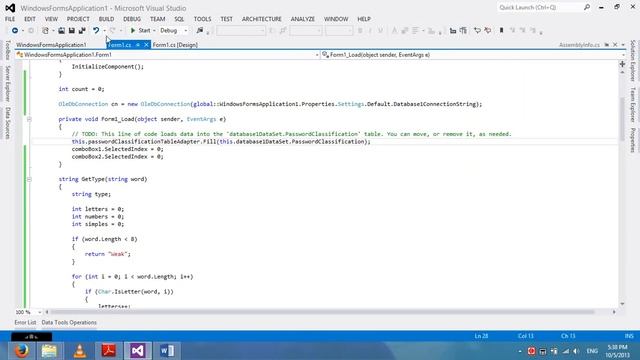Image resolution: width=640 pixels, height=360 pixels.
Task: Open the PROJECT menu
Action: coord(78,19)
